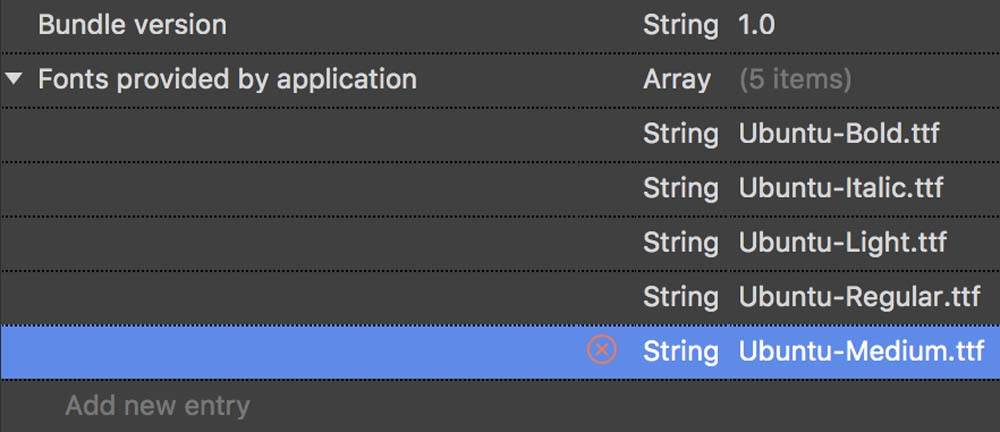Viewport: 1000px width, 432px height.
Task: Click the String type beside Ubuntu-Bold.ttf
Action: point(680,133)
